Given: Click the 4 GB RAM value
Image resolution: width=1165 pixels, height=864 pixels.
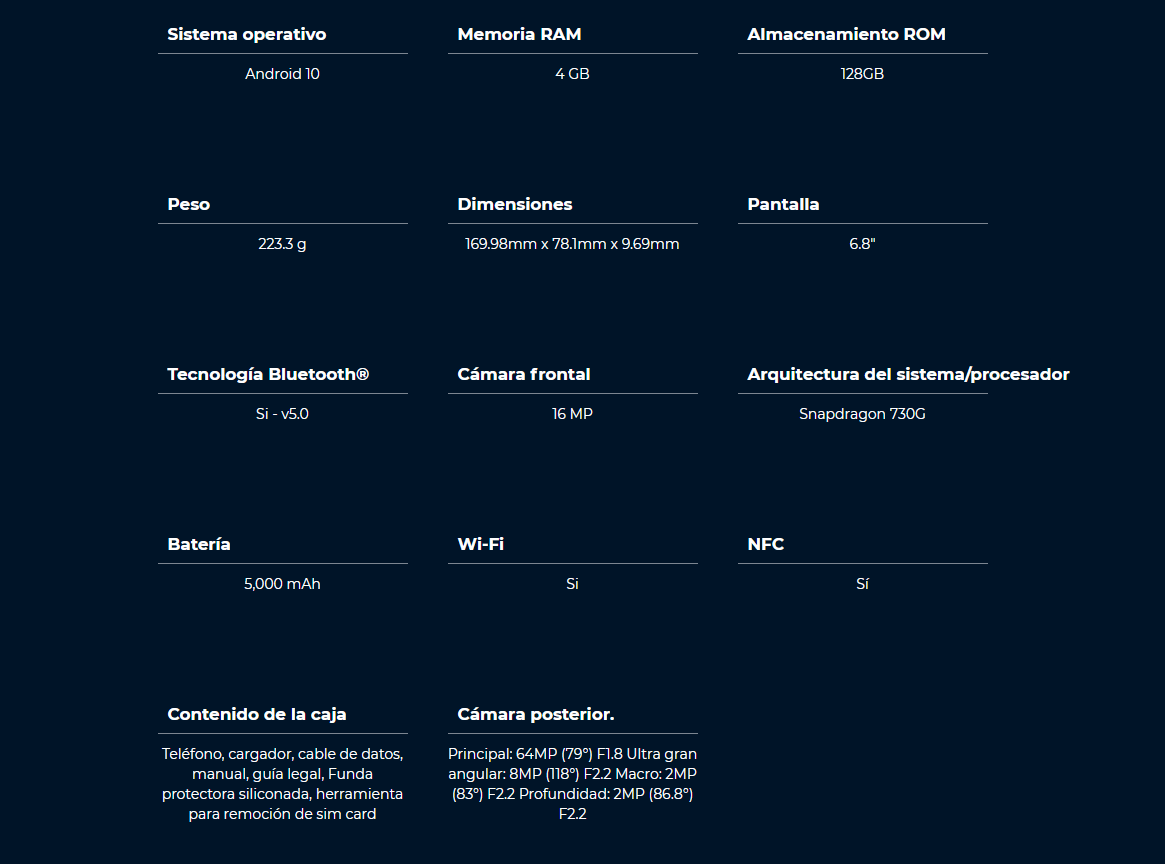Looking at the screenshot, I should coord(572,74).
